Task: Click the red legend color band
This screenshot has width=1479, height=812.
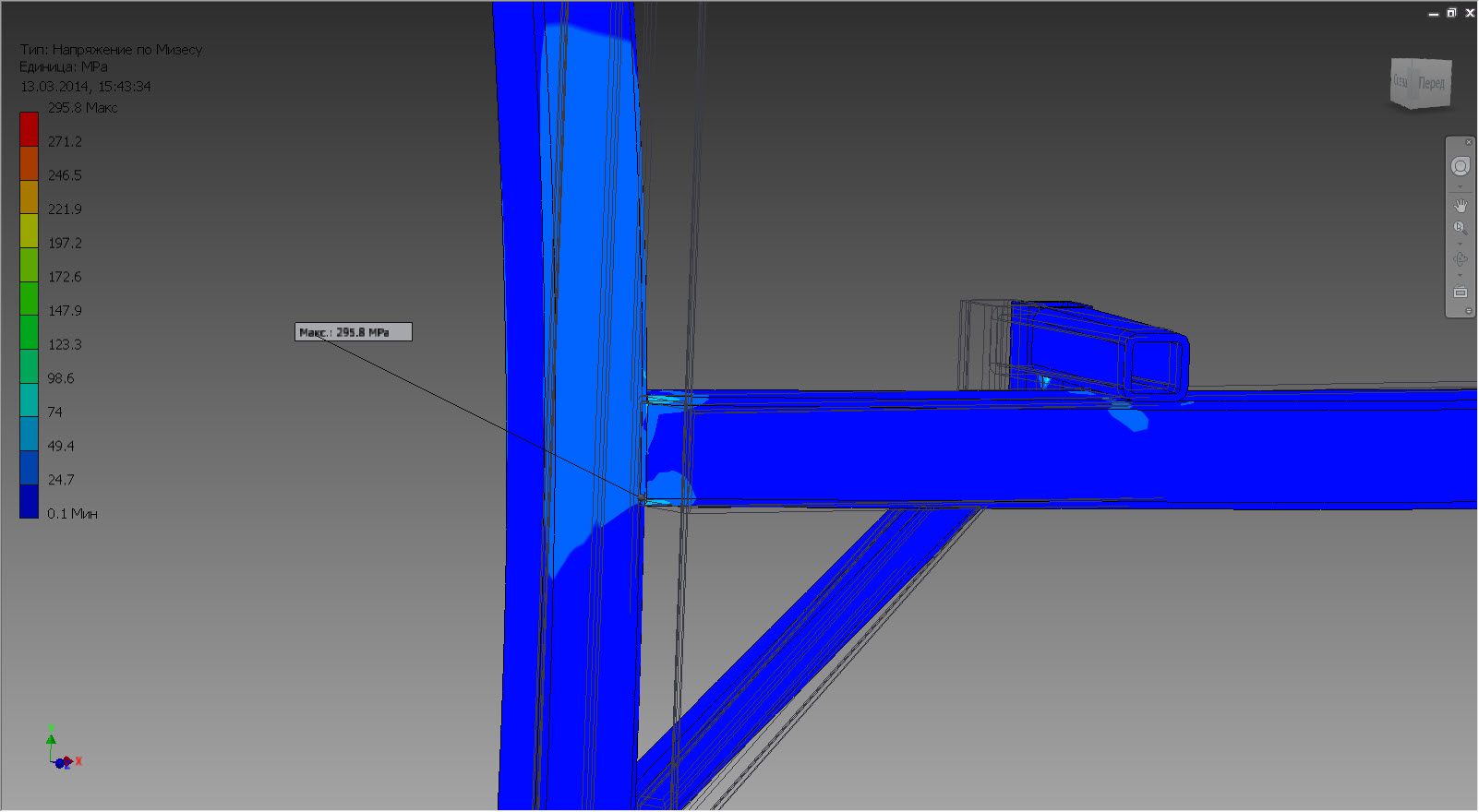Action: point(29,129)
